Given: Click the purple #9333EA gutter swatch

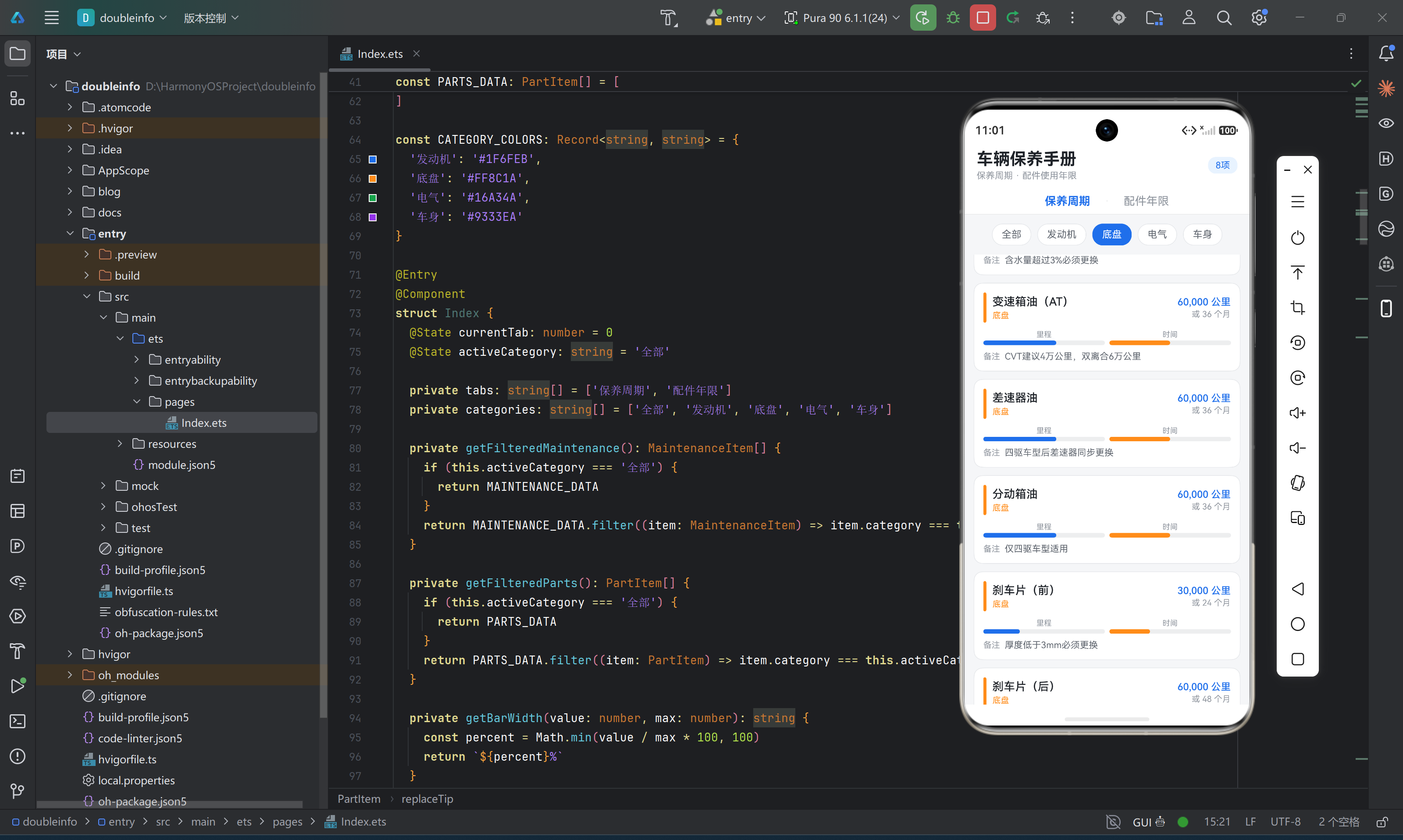Looking at the screenshot, I should coord(373,217).
